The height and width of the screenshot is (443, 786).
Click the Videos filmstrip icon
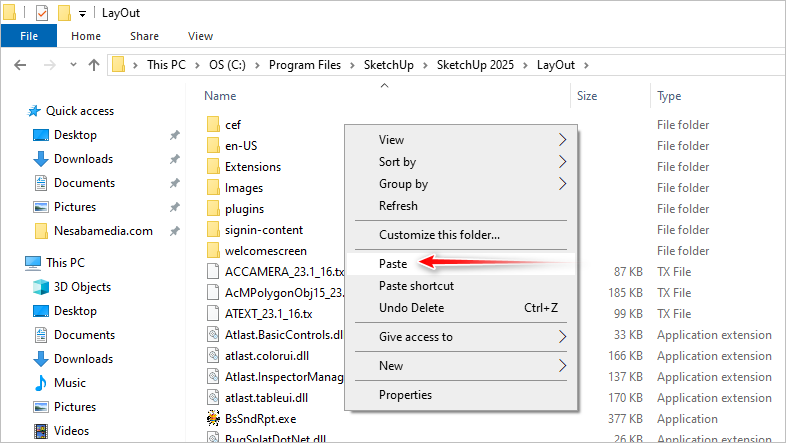tap(41, 431)
